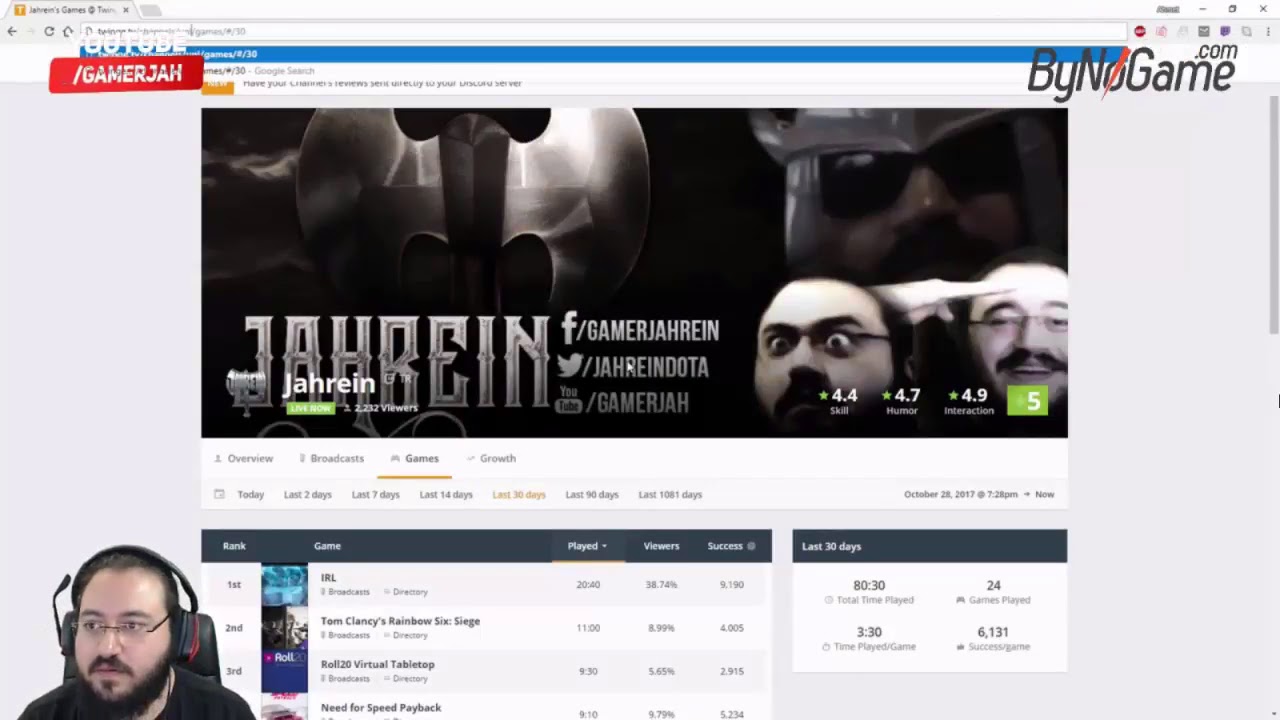Reload the page with the refresh icon
1280x720 pixels.
click(49, 31)
